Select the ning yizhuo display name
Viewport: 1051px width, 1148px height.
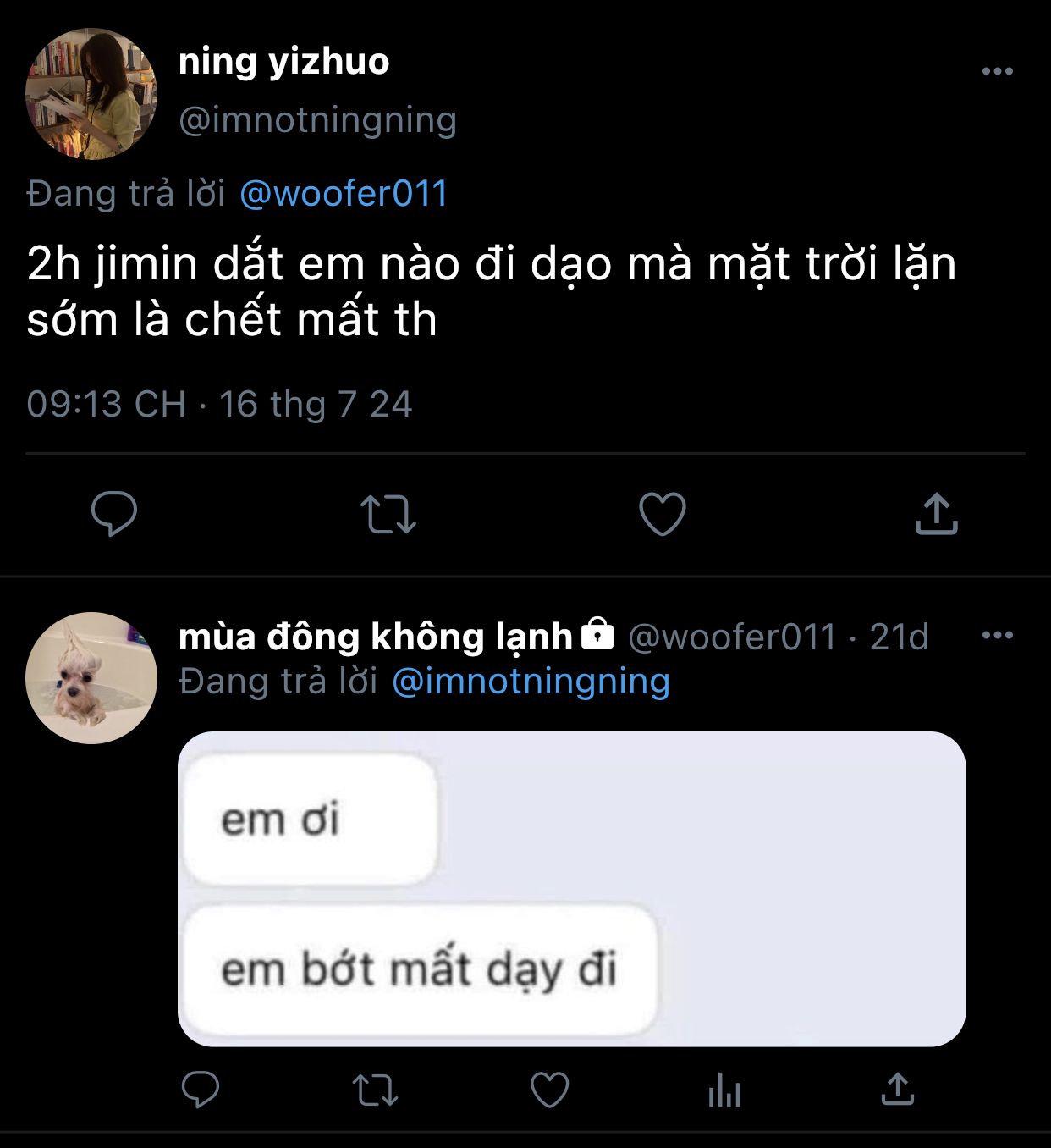point(284,62)
